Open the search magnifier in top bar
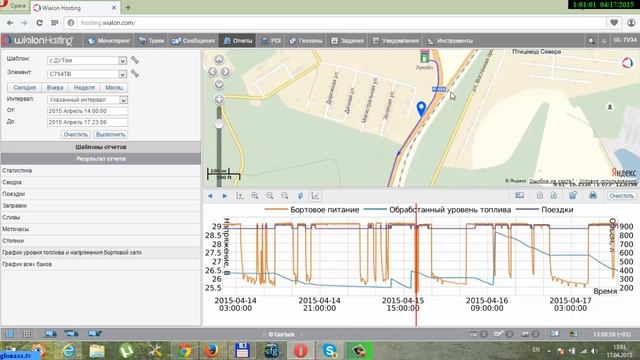Viewport: 640px width, 360px height. pos(591,41)
